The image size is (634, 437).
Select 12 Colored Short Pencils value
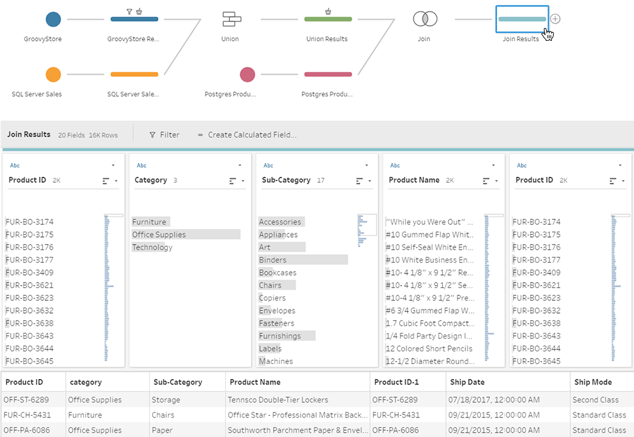(x=429, y=348)
